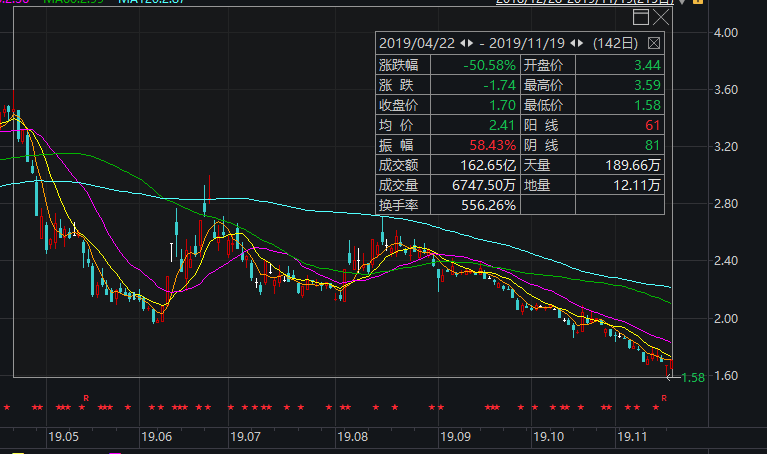Select the 19.11 month label on time axis
This screenshot has width=767, height=454.
632,437
